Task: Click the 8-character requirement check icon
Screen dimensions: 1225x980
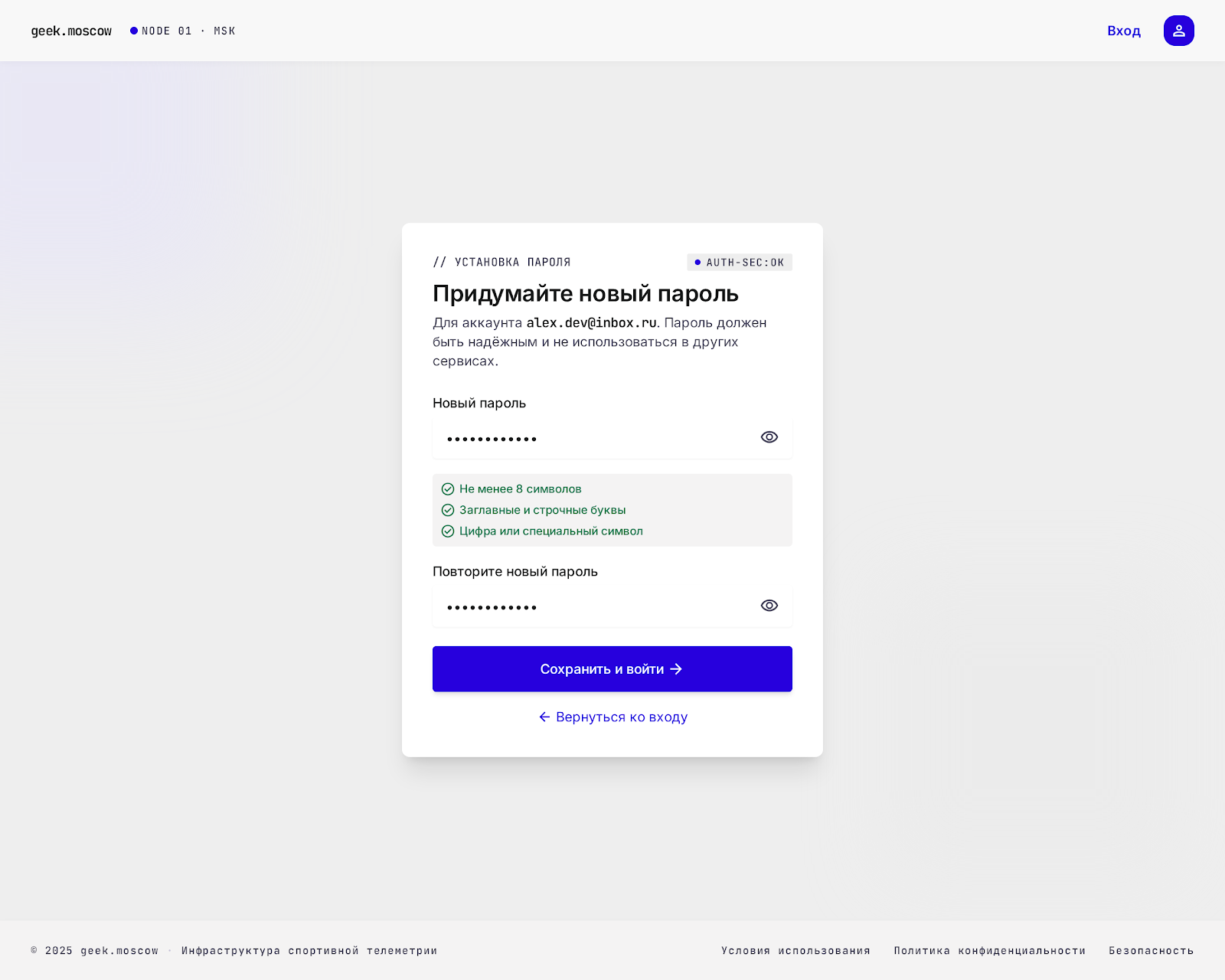Action: point(448,489)
